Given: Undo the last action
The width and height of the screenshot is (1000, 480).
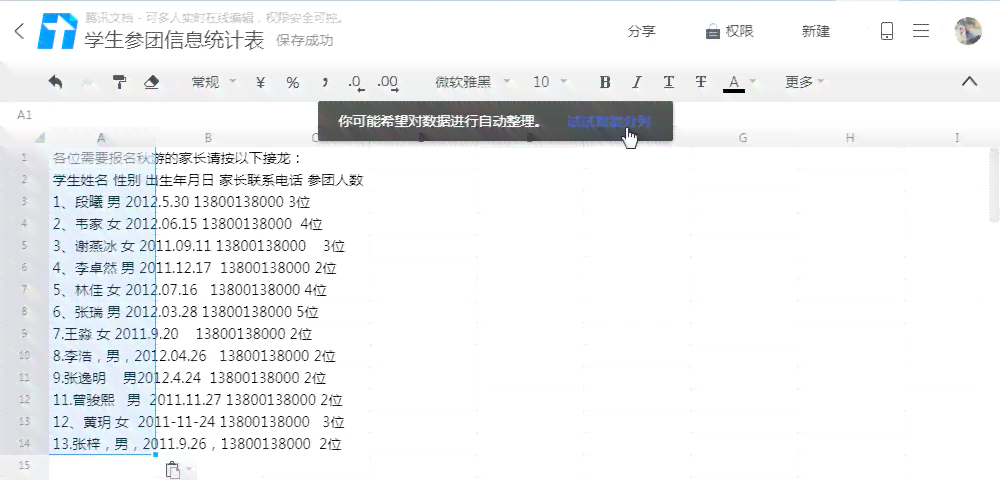Looking at the screenshot, I should pos(55,82).
